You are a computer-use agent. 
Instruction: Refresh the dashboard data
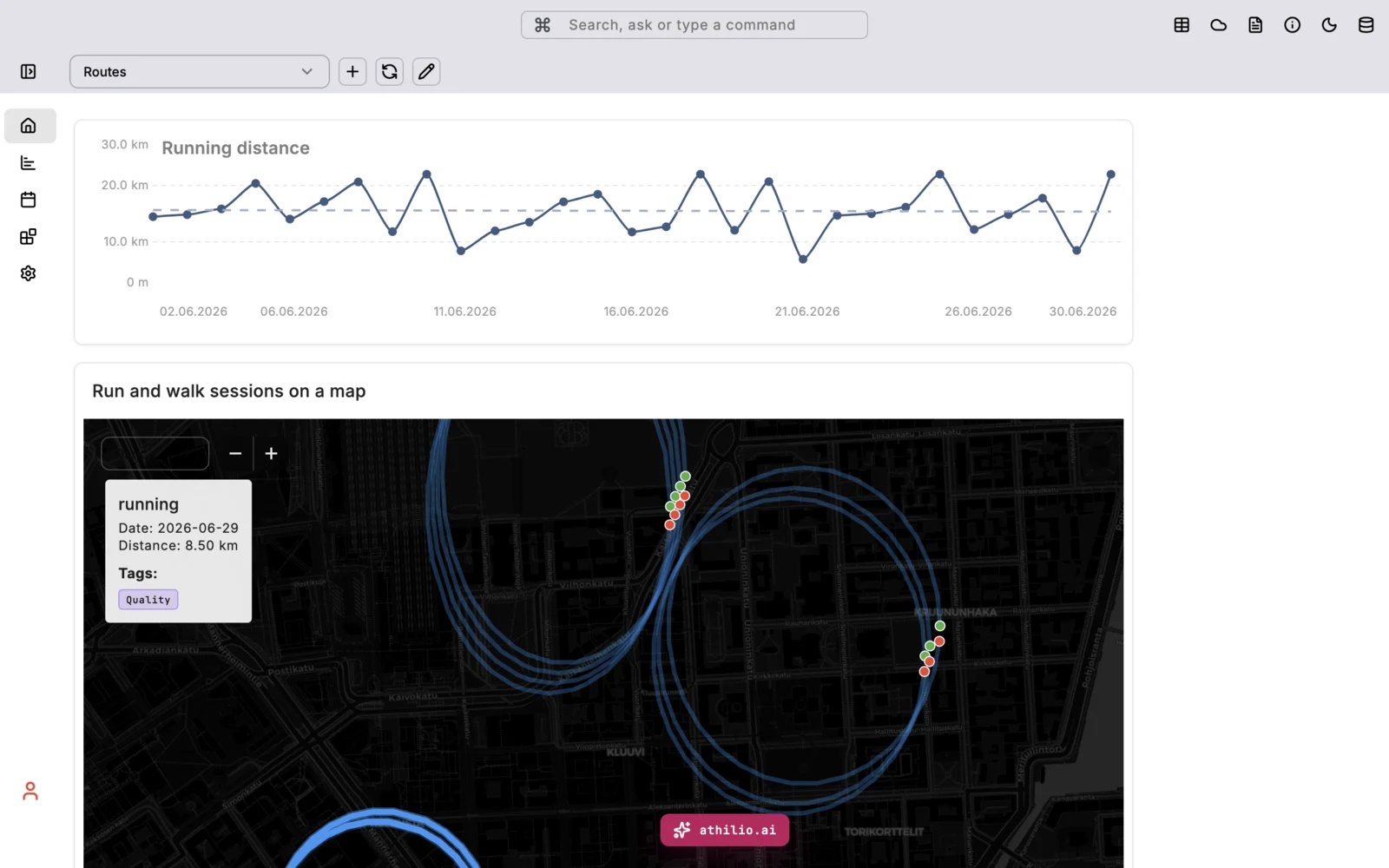pos(390,72)
